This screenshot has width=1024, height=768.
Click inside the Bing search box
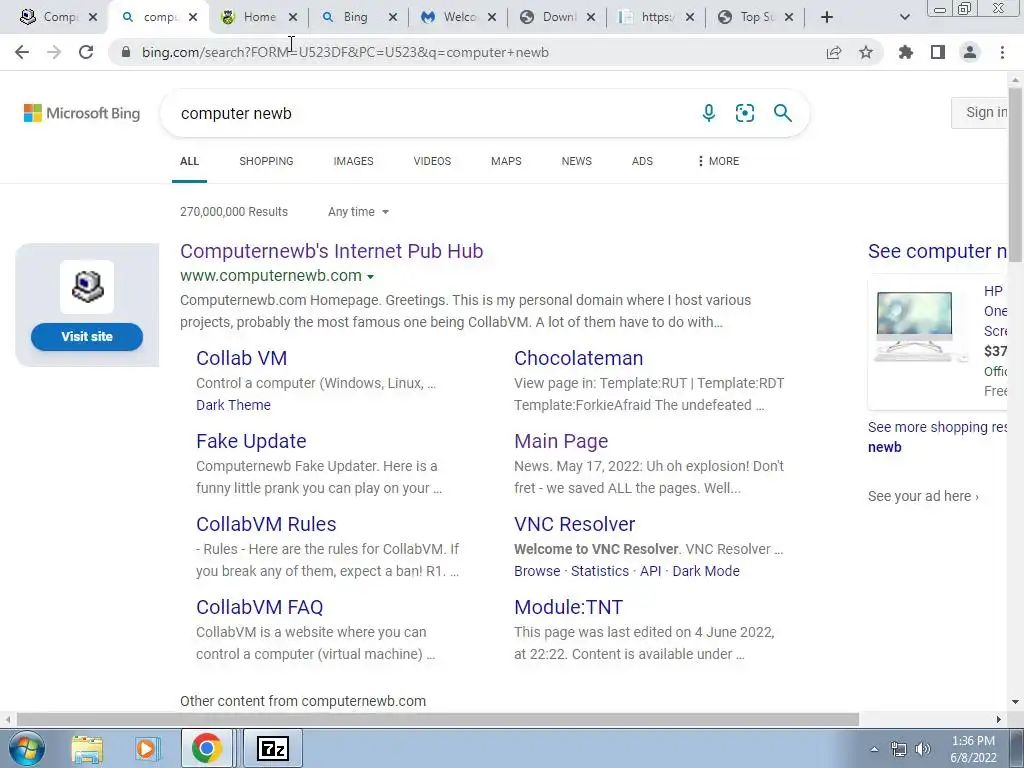(431, 113)
